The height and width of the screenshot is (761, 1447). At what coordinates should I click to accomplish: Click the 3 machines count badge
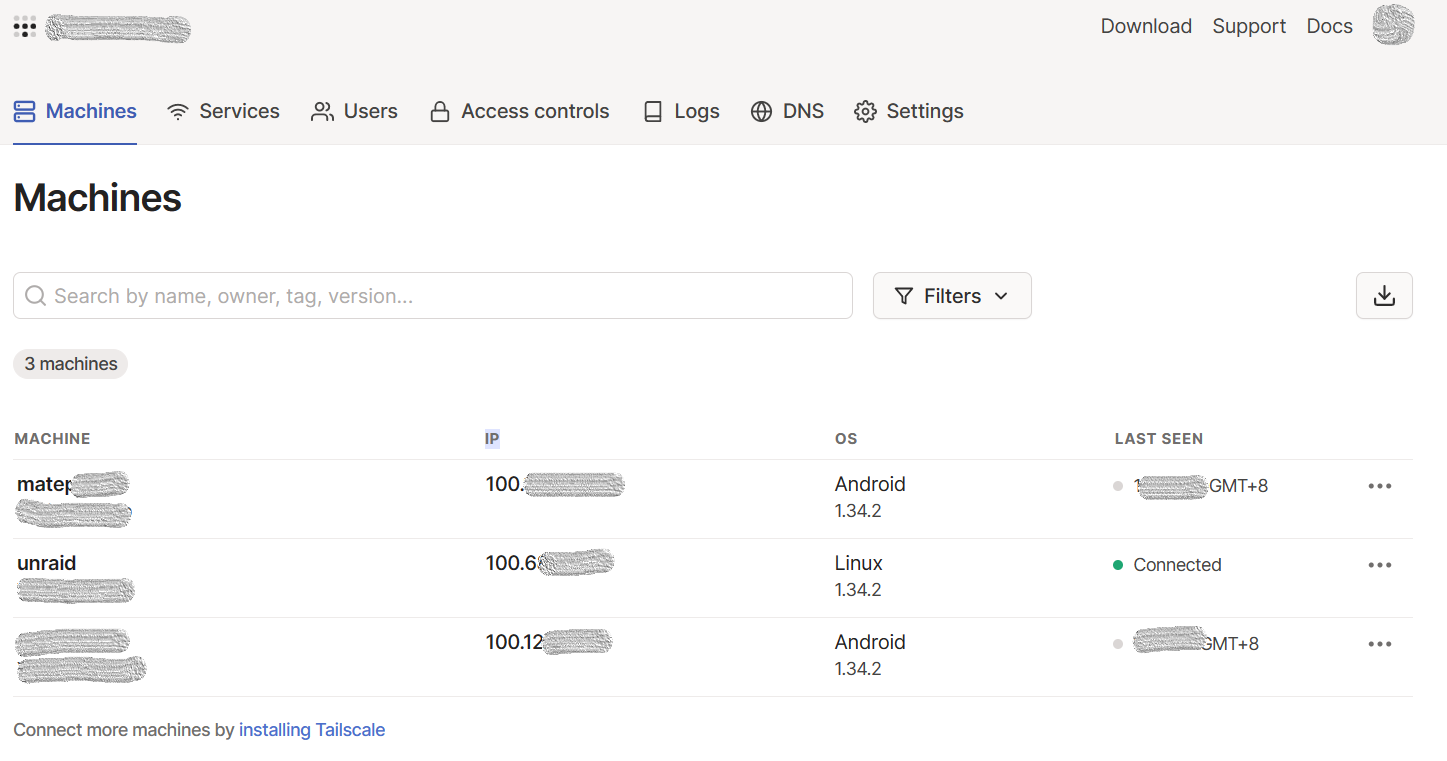71,364
